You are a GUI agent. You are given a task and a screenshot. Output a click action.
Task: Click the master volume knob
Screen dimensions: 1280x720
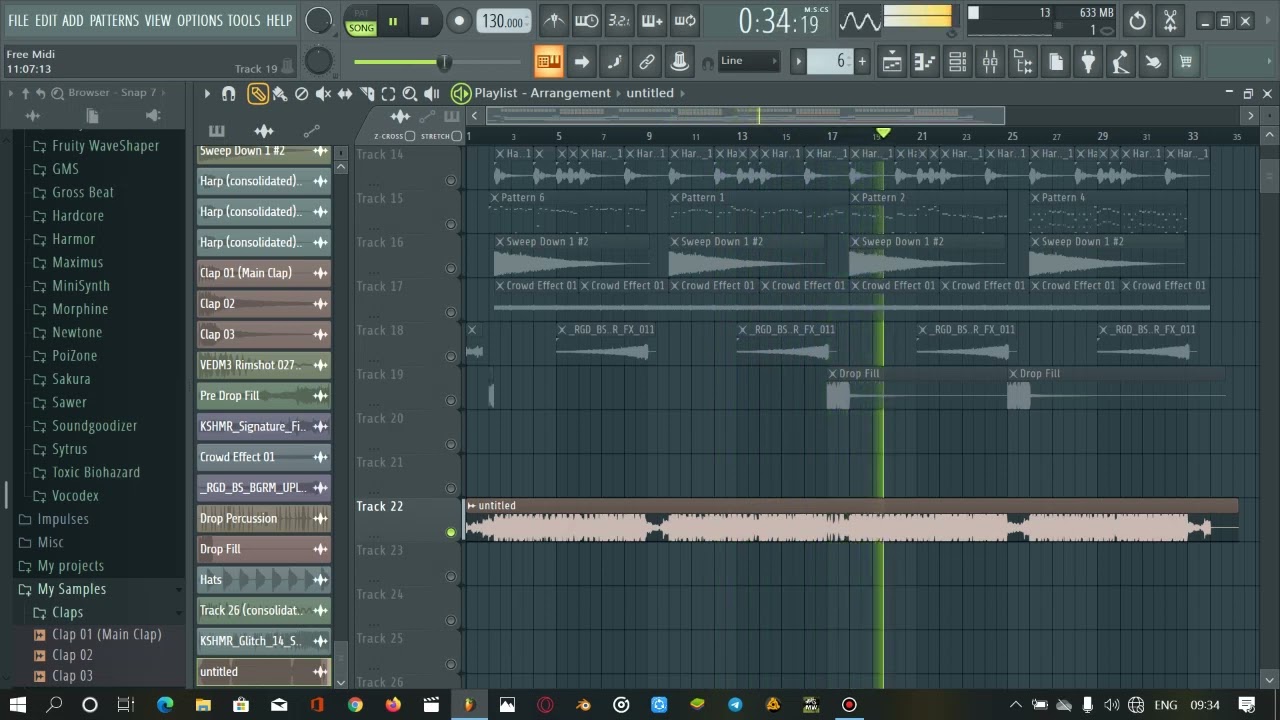[318, 20]
